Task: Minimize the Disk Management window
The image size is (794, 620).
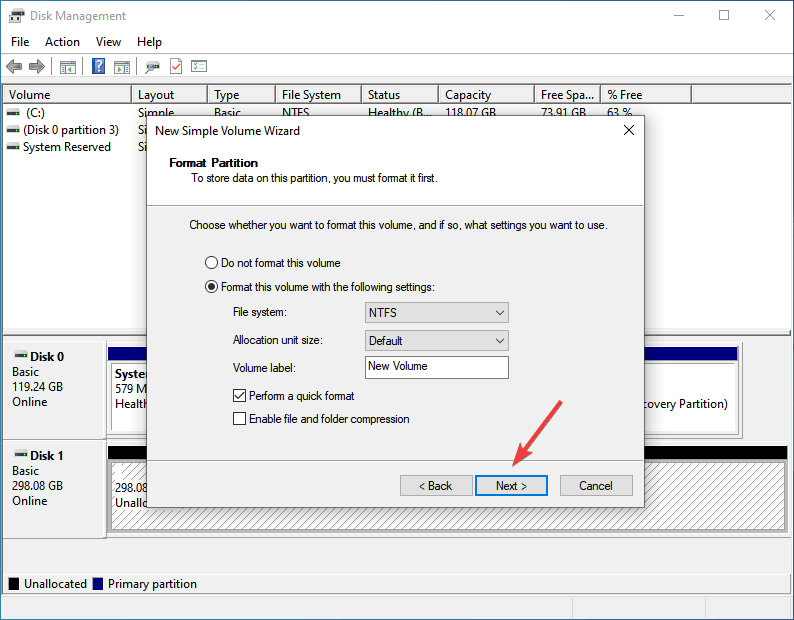Action: tap(679, 16)
